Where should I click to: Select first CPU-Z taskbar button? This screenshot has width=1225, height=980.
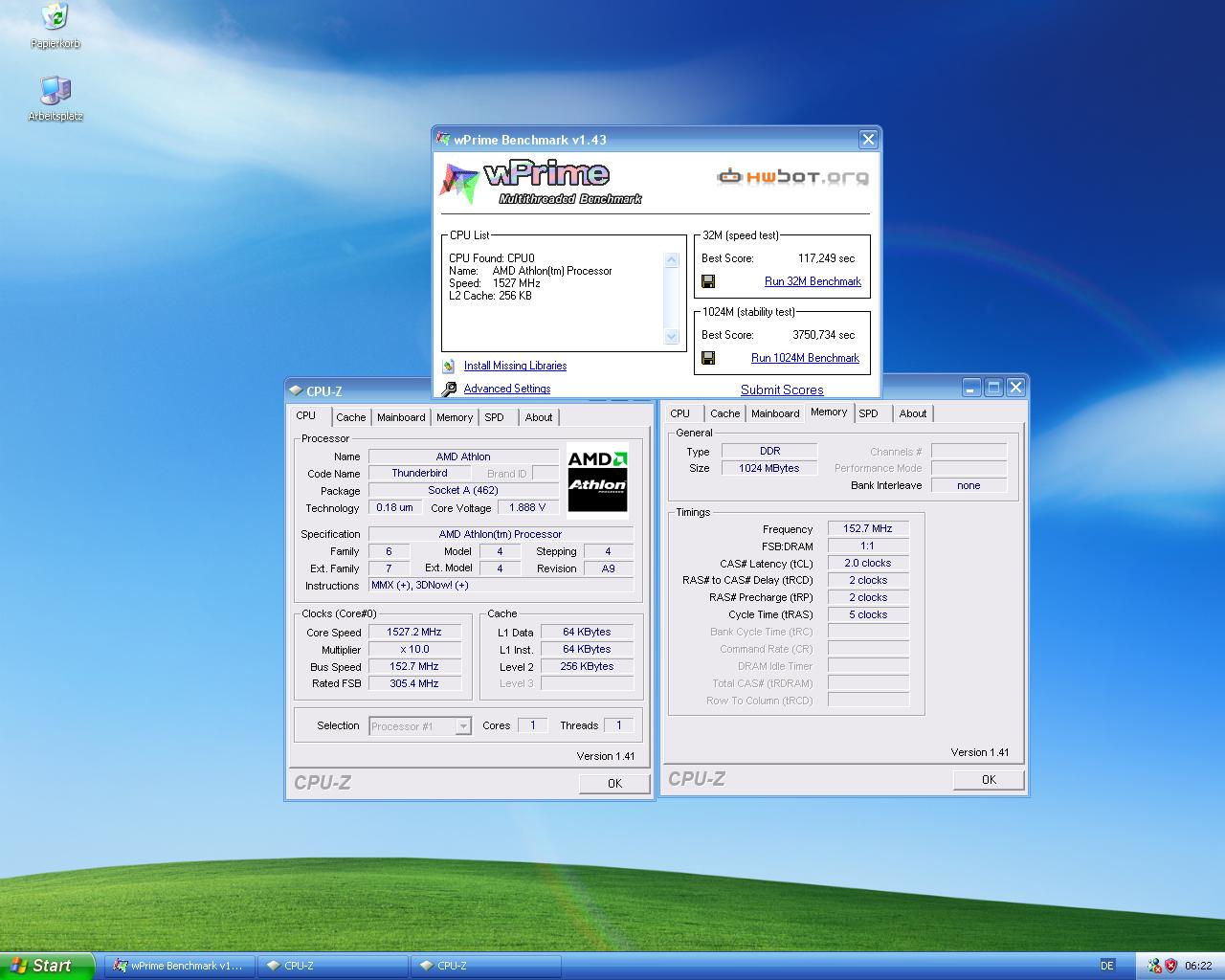coord(332,966)
